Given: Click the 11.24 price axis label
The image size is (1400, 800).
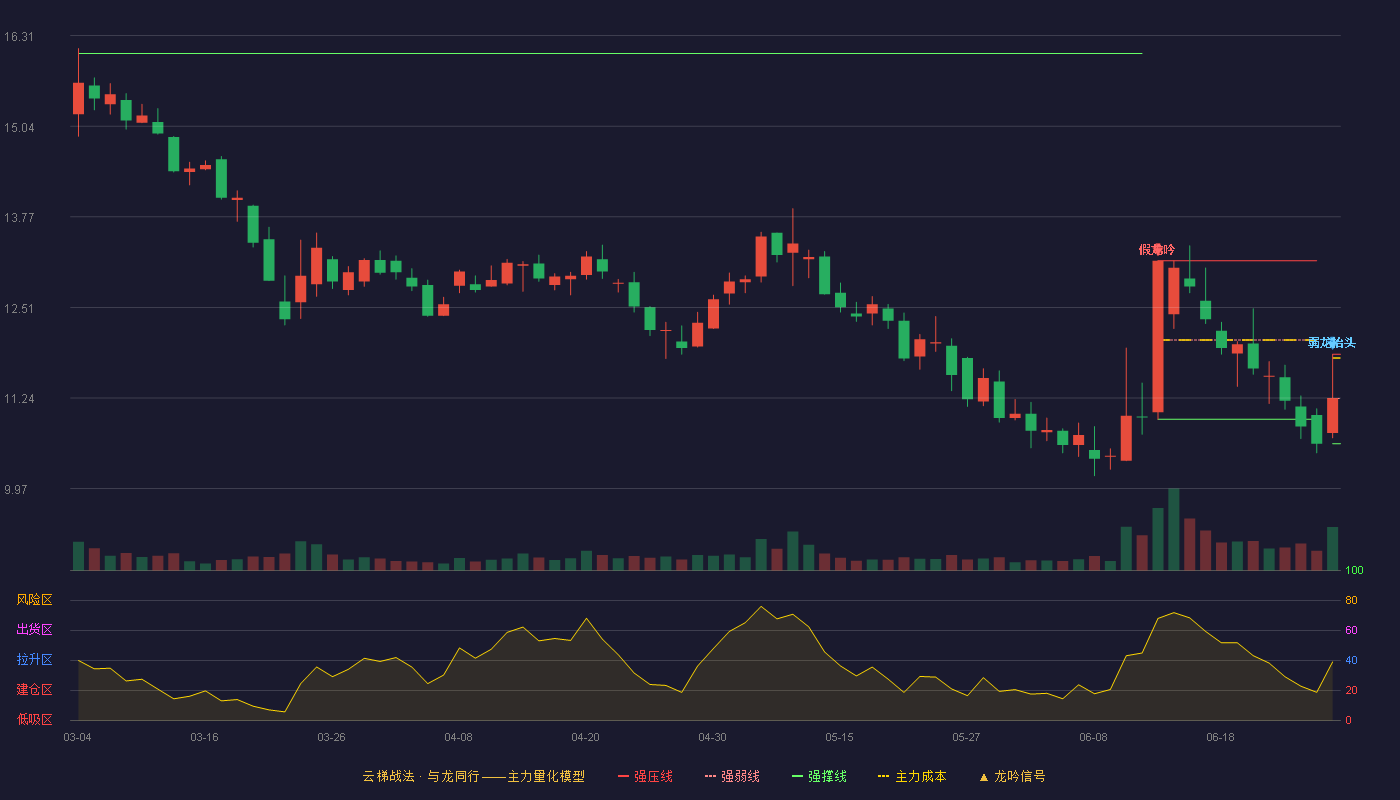Looking at the screenshot, I should coord(19,399).
